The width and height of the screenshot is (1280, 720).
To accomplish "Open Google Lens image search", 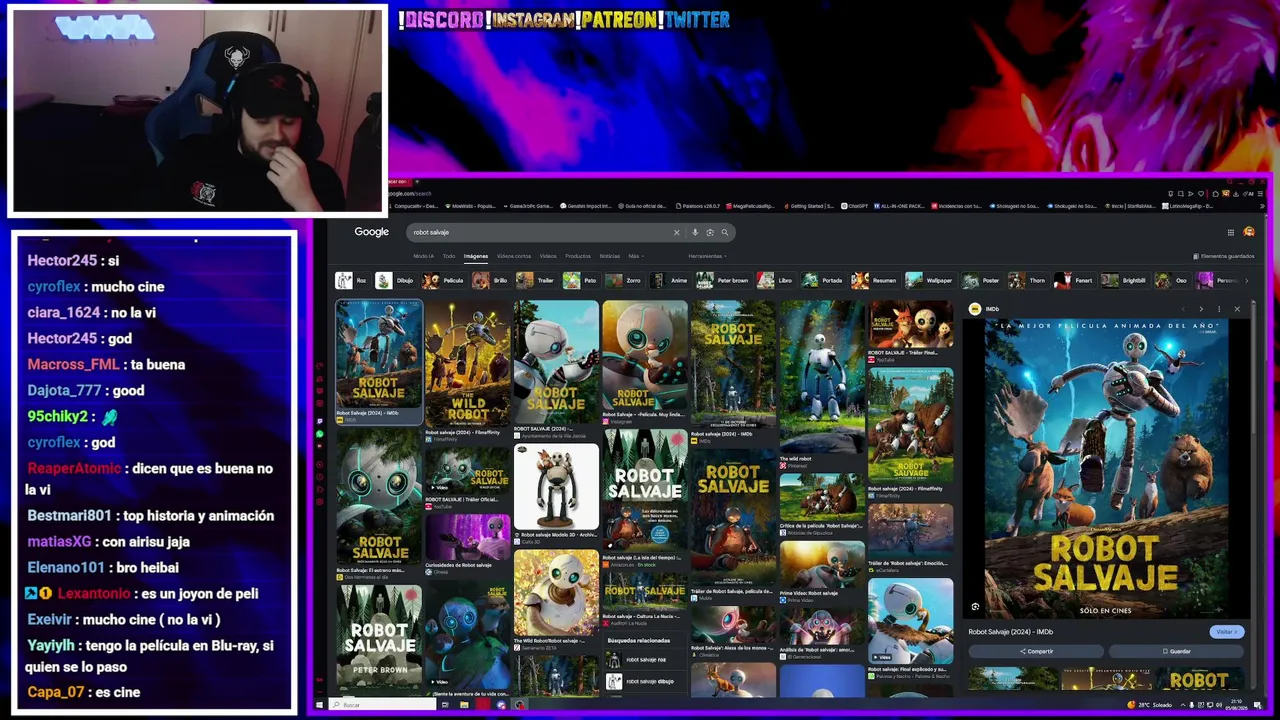I will (x=710, y=232).
